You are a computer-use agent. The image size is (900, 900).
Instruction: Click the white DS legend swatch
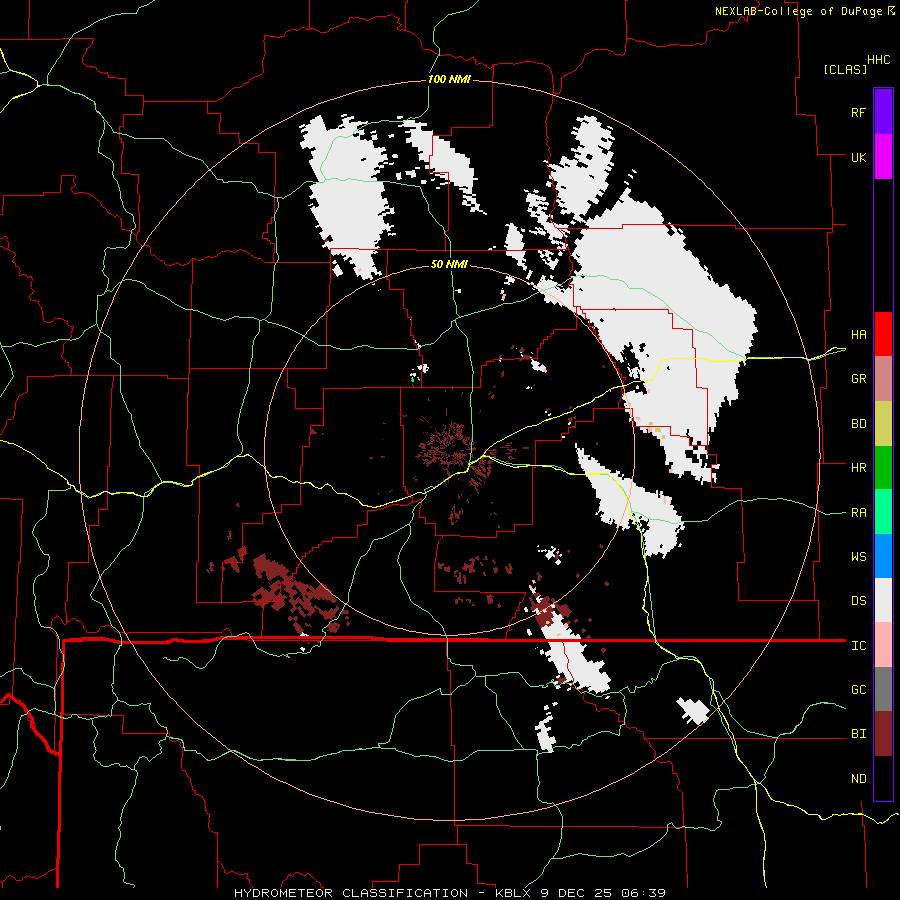pos(883,600)
